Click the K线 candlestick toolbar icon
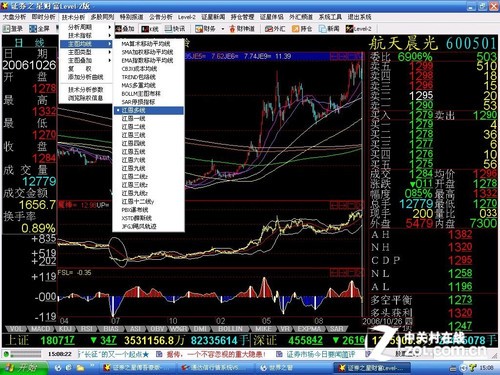Image resolution: width=500 pixels, height=375 pixels. click(x=150, y=29)
